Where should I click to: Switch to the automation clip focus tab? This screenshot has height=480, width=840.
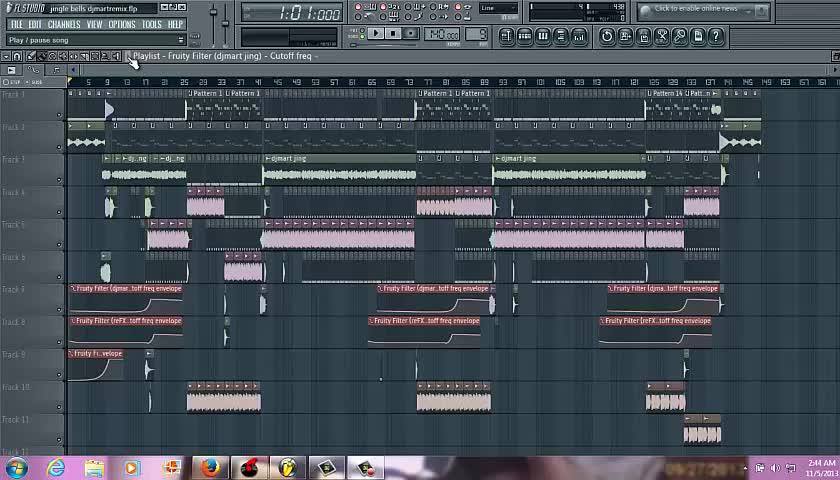coord(33,70)
